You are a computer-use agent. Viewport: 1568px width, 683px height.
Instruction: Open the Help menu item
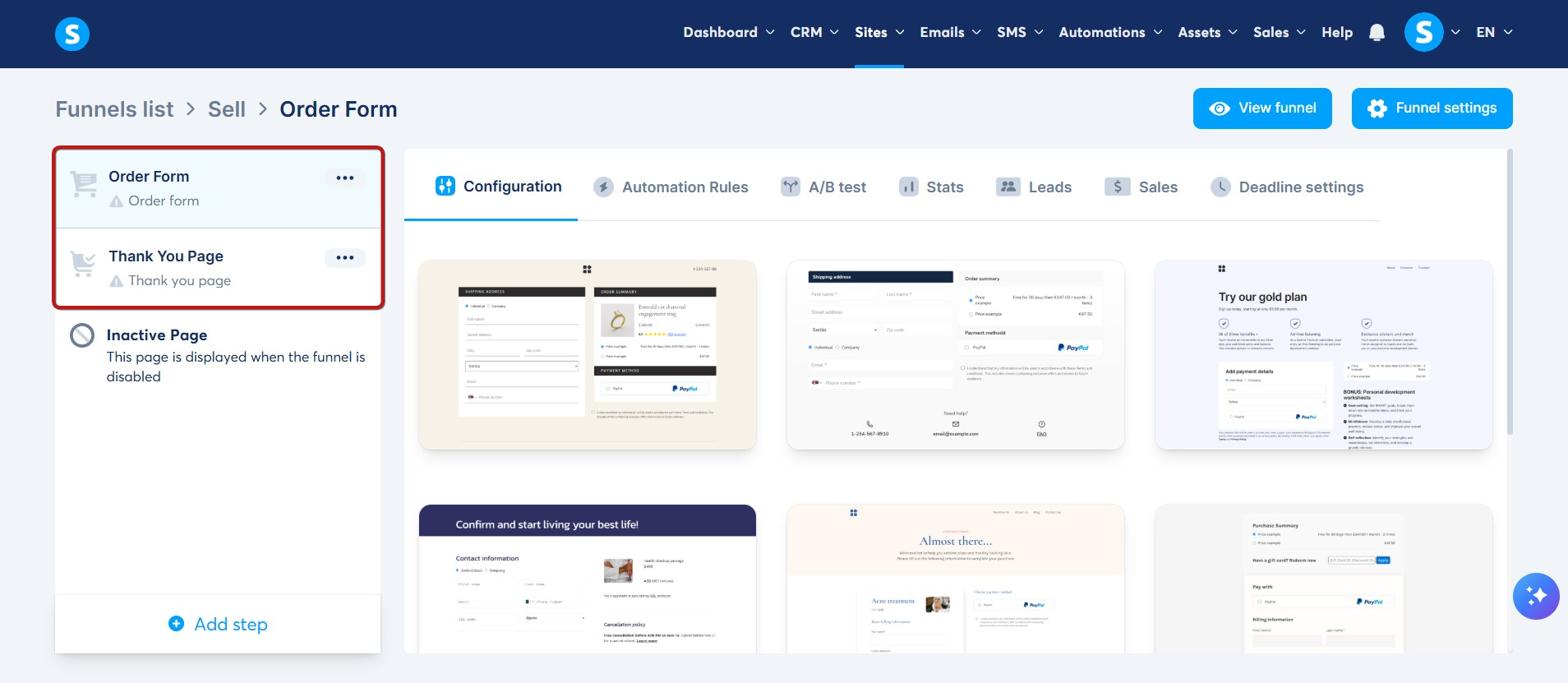click(1337, 32)
